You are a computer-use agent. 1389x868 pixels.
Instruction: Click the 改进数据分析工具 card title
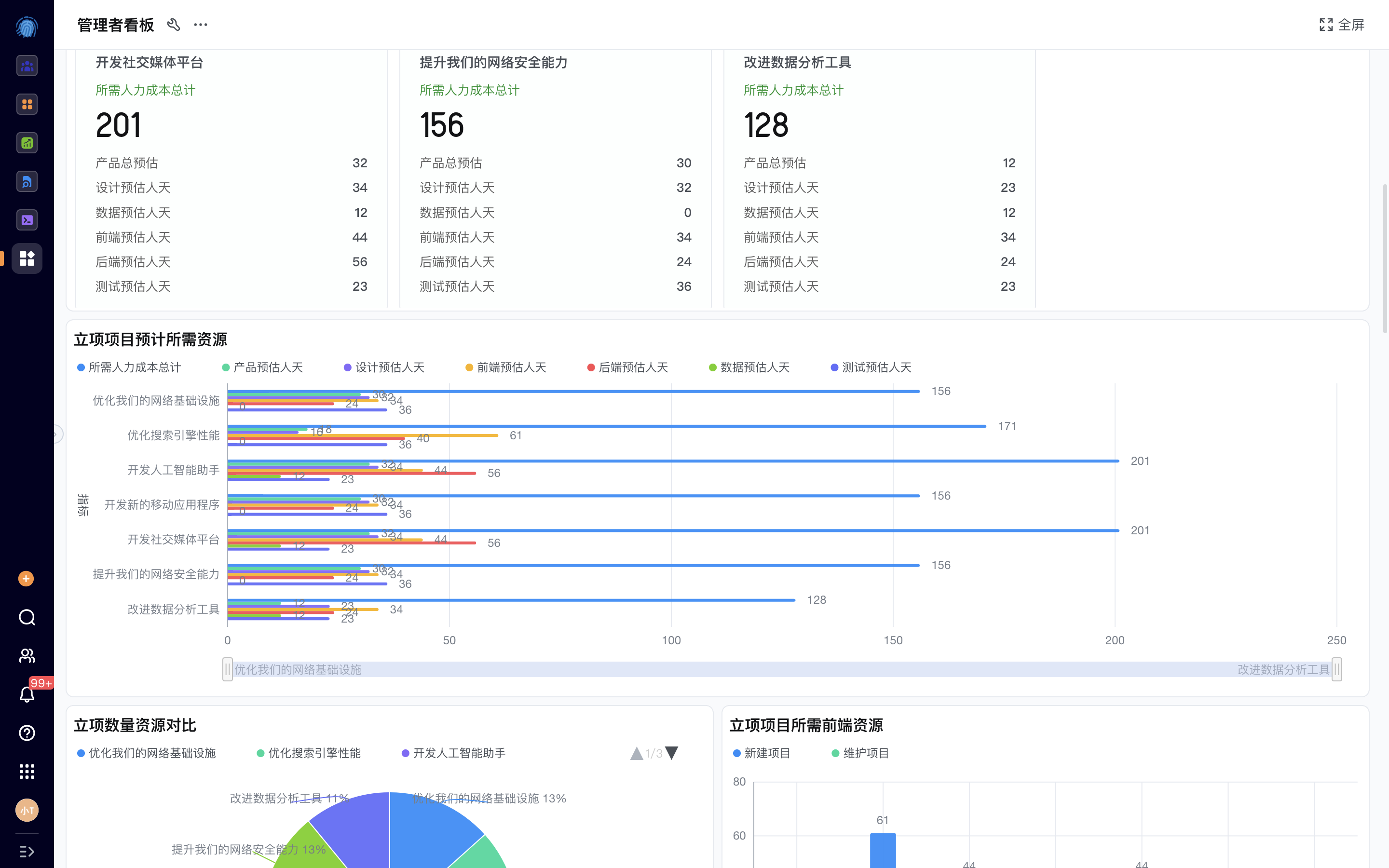(x=797, y=62)
